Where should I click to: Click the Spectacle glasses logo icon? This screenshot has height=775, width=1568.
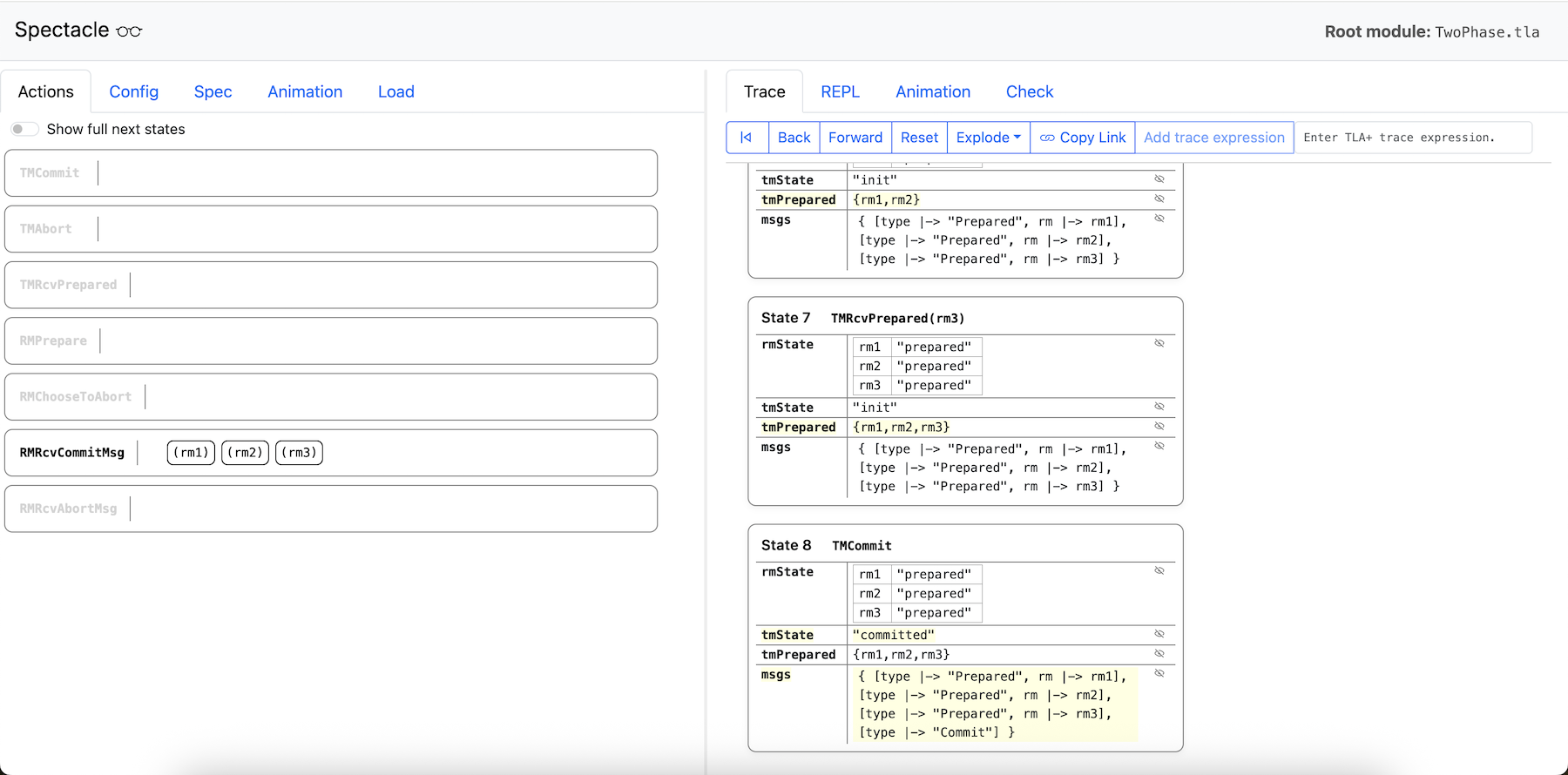click(129, 31)
